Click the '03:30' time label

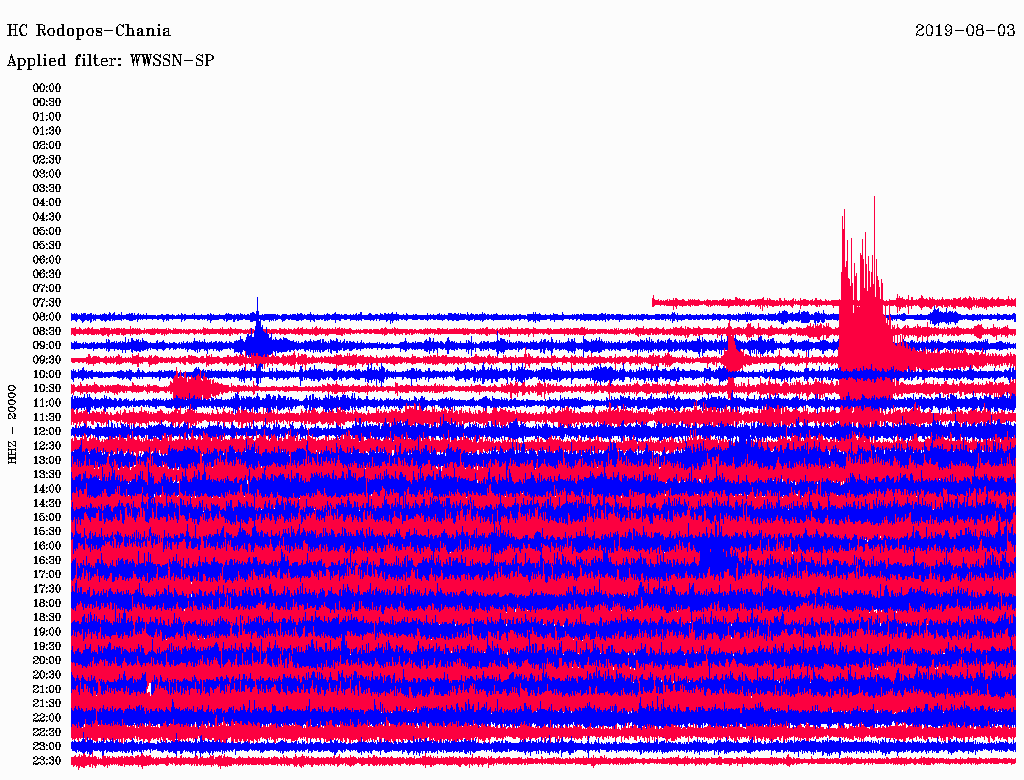tap(47, 188)
